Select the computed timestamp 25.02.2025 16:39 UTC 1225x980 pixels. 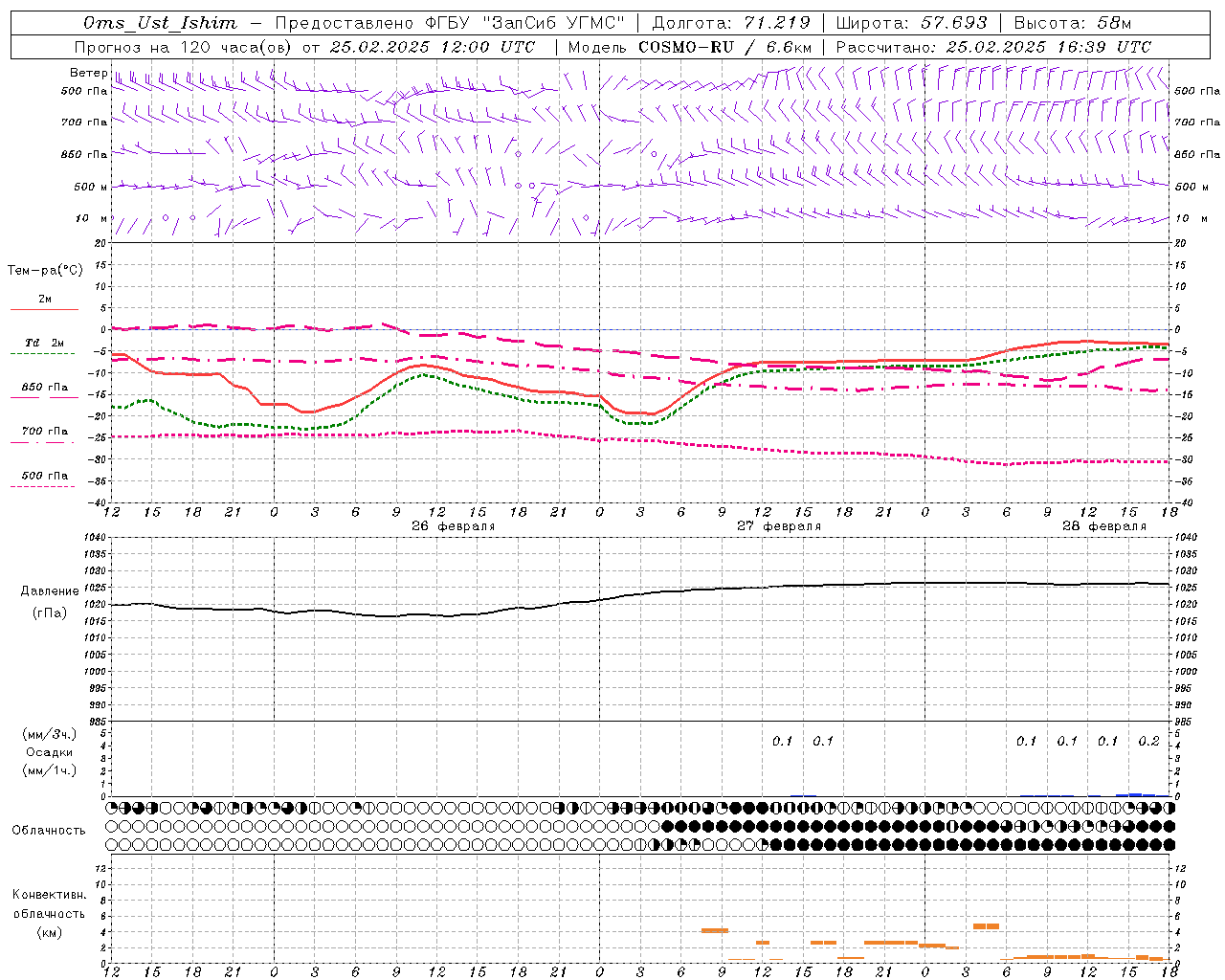(x=1048, y=47)
